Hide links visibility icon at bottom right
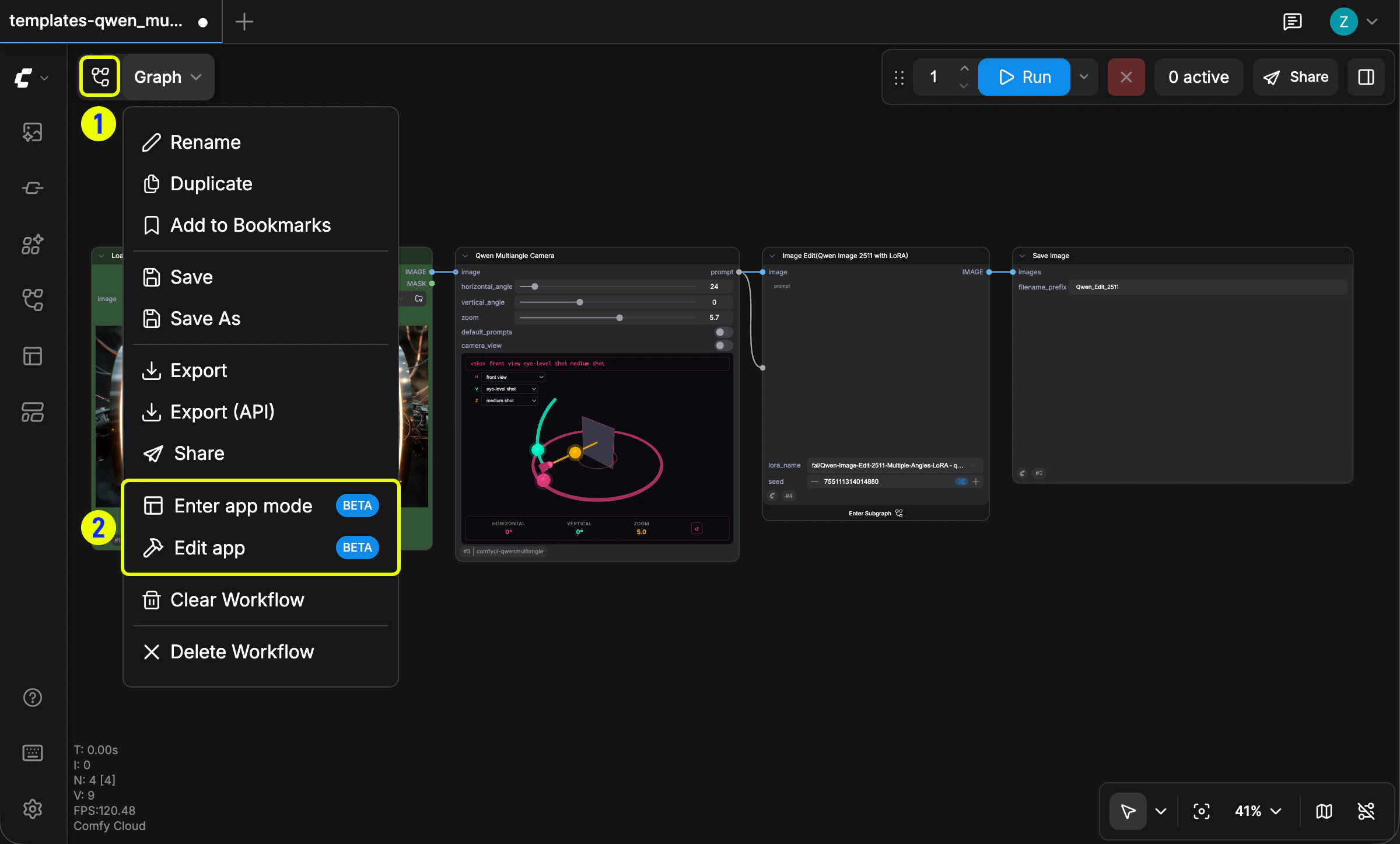1400x844 pixels. point(1366,811)
